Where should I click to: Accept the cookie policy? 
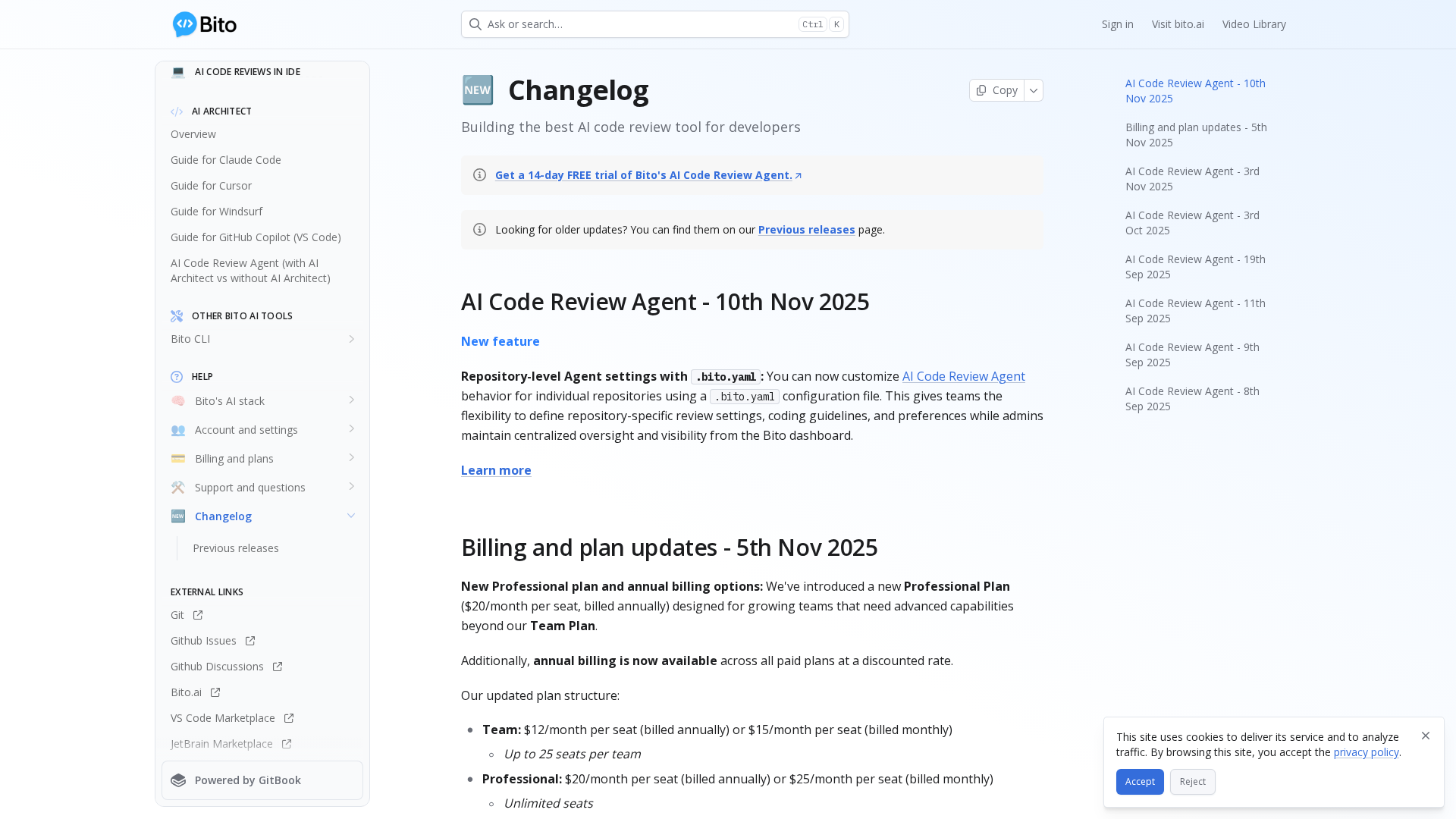coord(1139,782)
